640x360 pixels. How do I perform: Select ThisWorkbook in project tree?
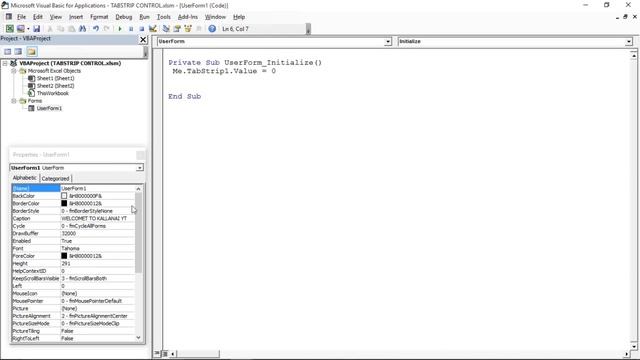(53, 93)
